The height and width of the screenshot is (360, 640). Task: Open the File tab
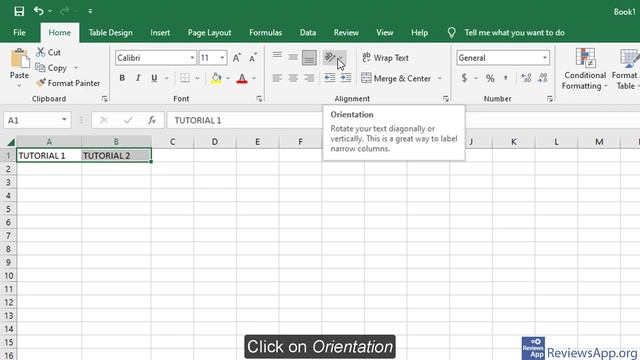coord(19,33)
